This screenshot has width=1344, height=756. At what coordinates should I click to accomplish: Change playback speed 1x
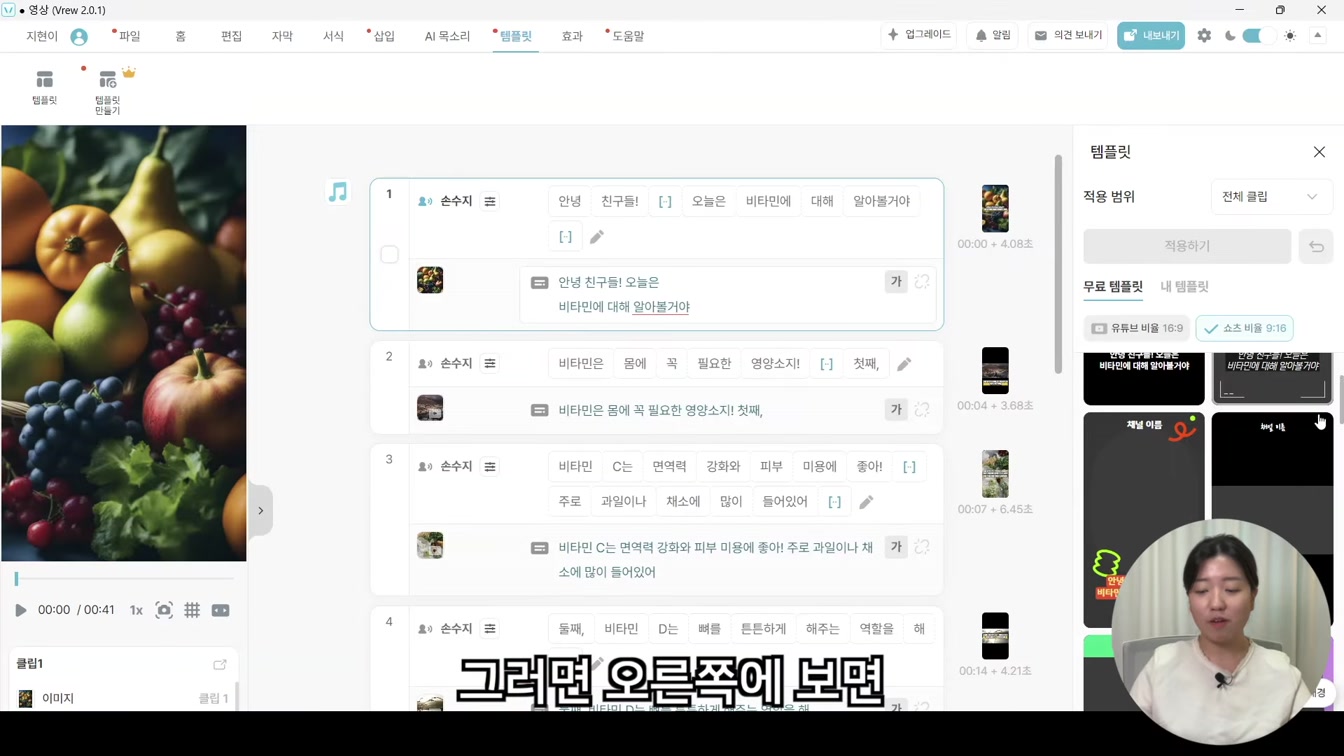click(x=136, y=610)
